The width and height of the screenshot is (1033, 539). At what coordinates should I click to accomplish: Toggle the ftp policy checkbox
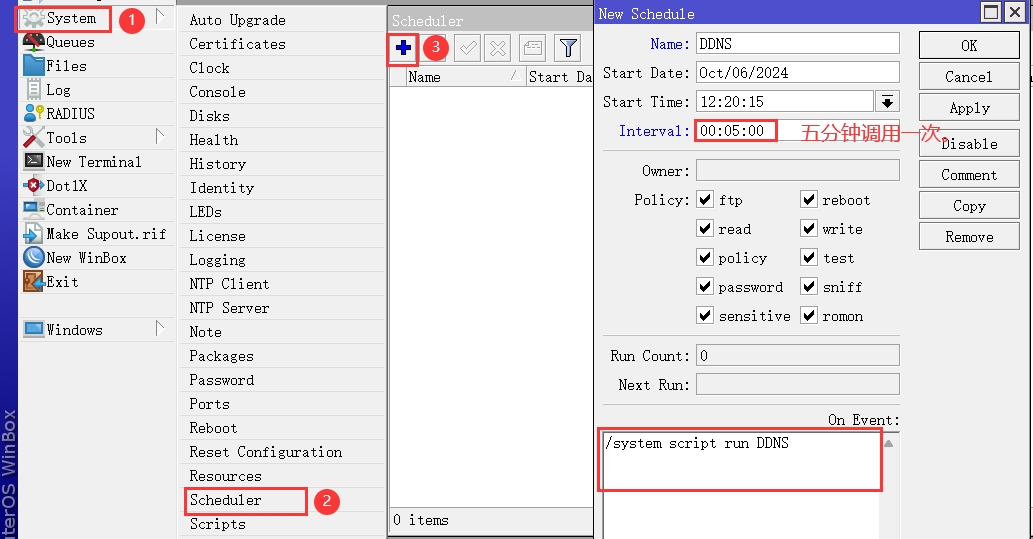click(x=705, y=200)
